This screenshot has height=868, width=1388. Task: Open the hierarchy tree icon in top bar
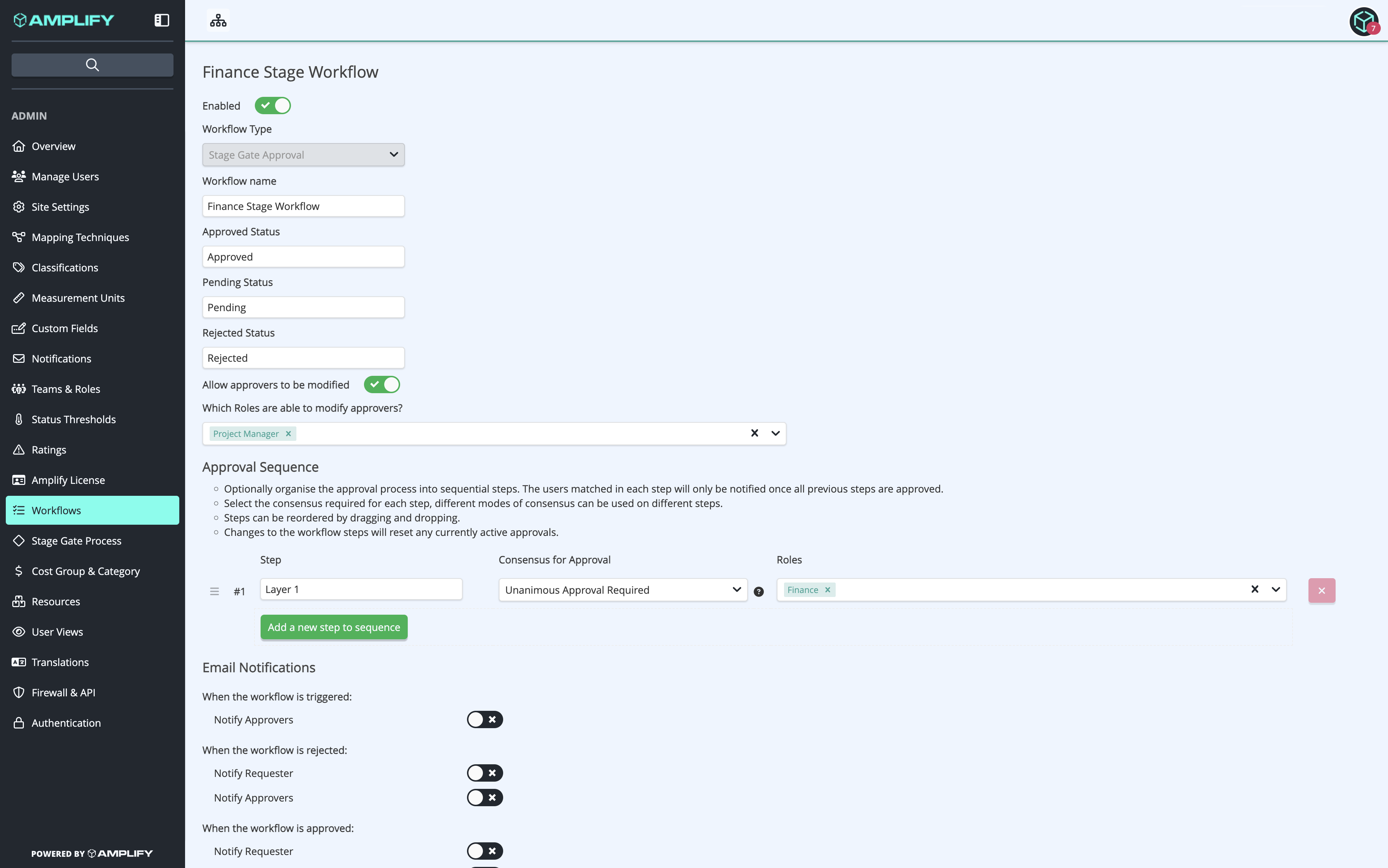click(218, 20)
